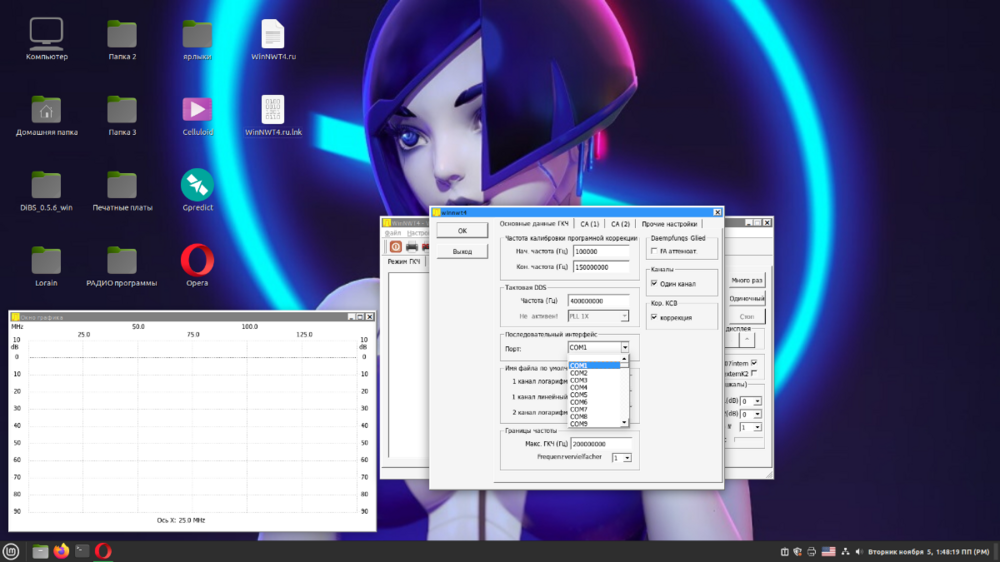Click the port list scroll down arrow
The width and height of the screenshot is (1000, 562).
(624, 423)
